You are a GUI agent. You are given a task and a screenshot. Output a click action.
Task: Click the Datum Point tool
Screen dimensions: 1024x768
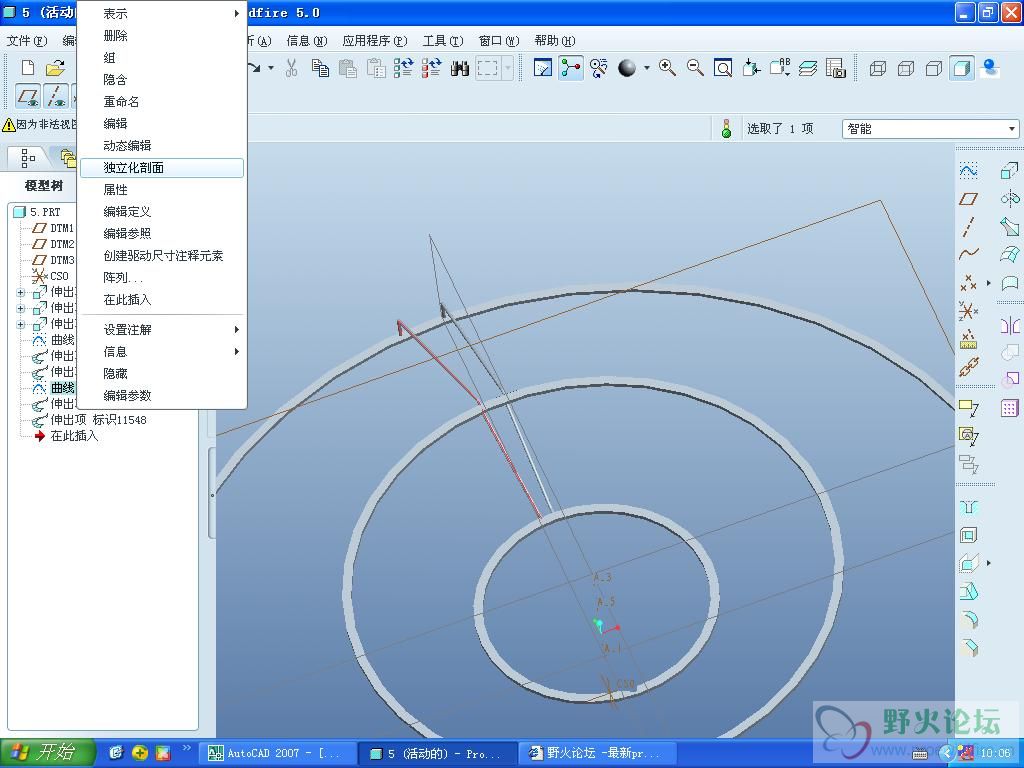point(968,283)
